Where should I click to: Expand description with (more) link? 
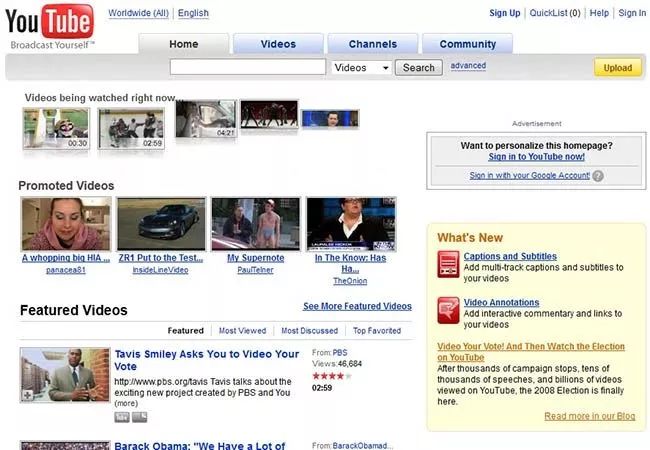pos(126,403)
